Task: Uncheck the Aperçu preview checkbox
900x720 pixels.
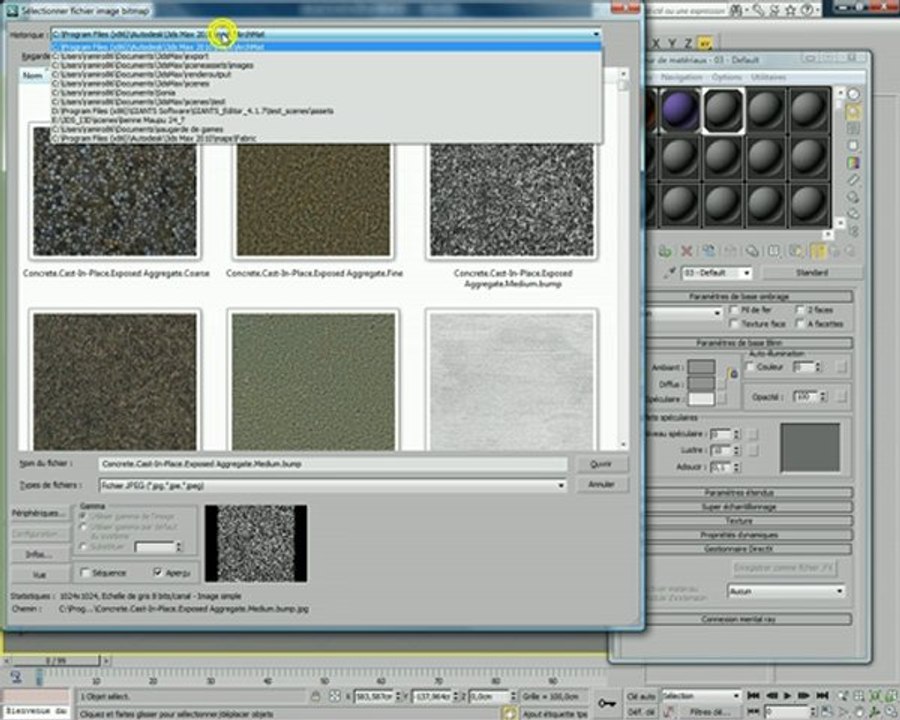Action: click(x=158, y=573)
